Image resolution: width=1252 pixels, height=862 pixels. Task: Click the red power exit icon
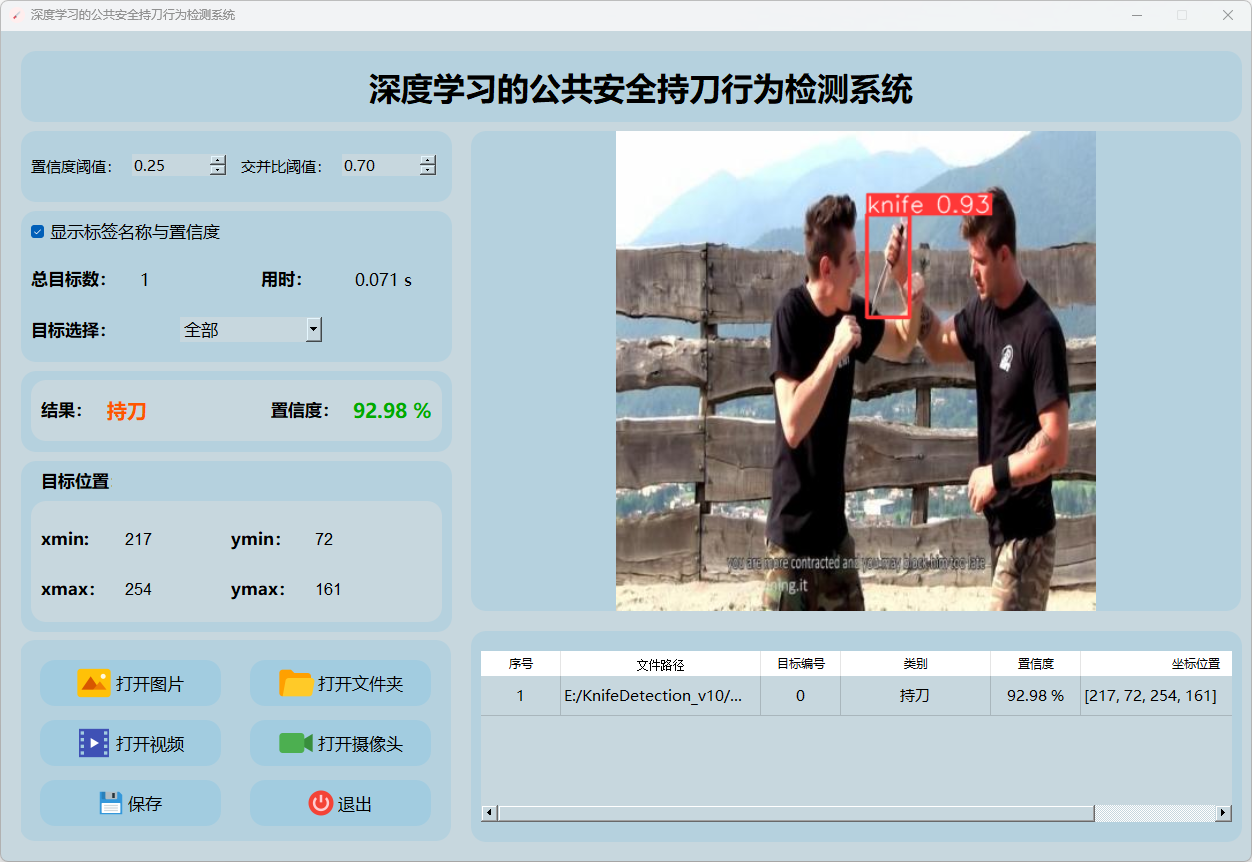tap(320, 803)
